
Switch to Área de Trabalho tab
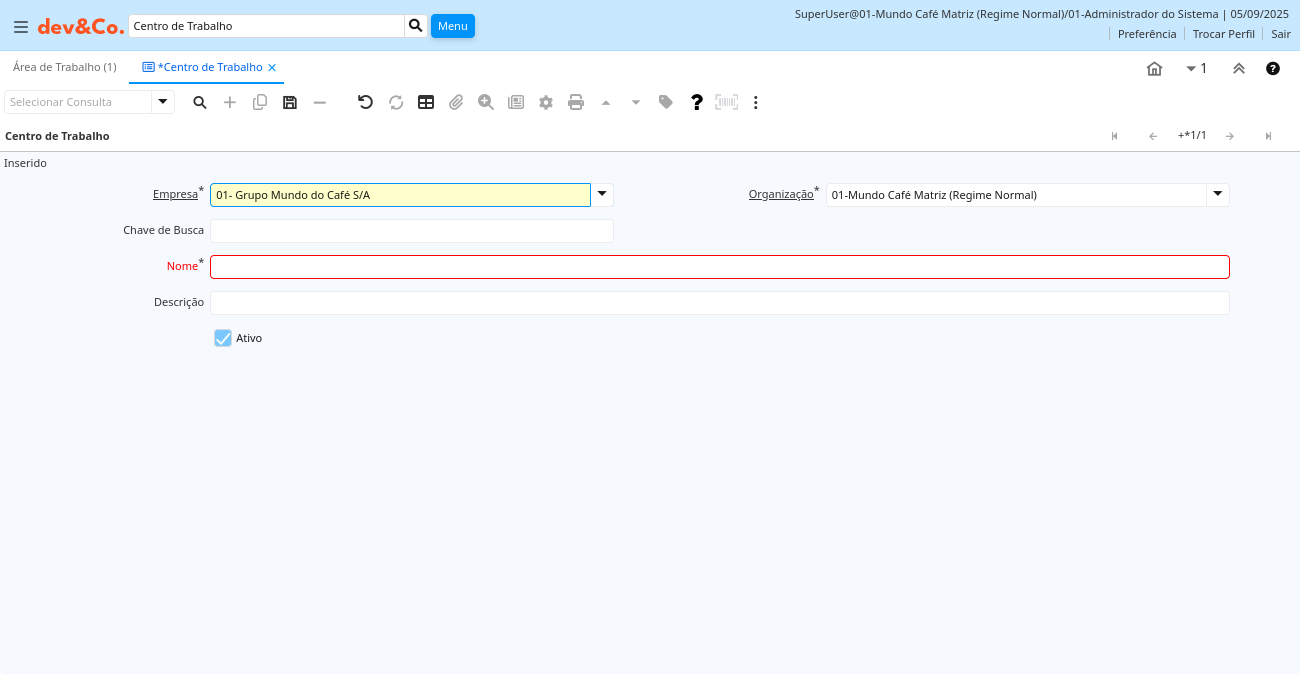point(64,67)
